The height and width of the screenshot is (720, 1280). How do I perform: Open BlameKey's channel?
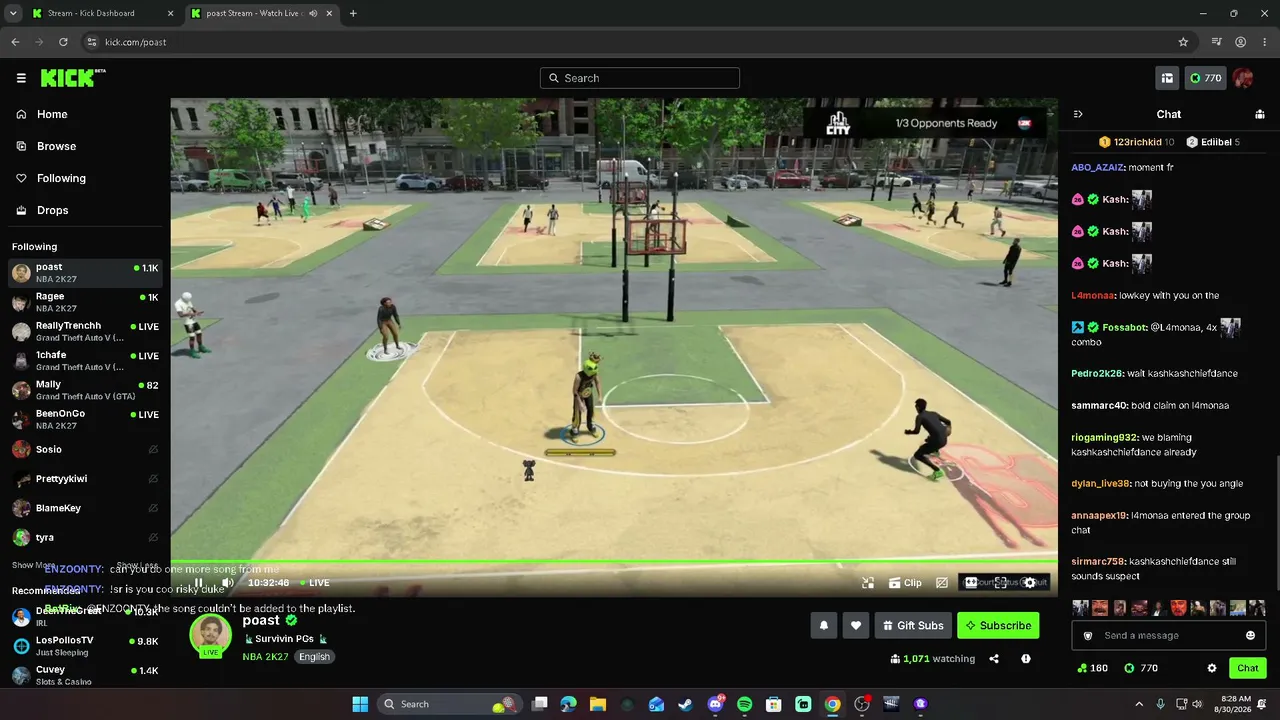point(85,508)
